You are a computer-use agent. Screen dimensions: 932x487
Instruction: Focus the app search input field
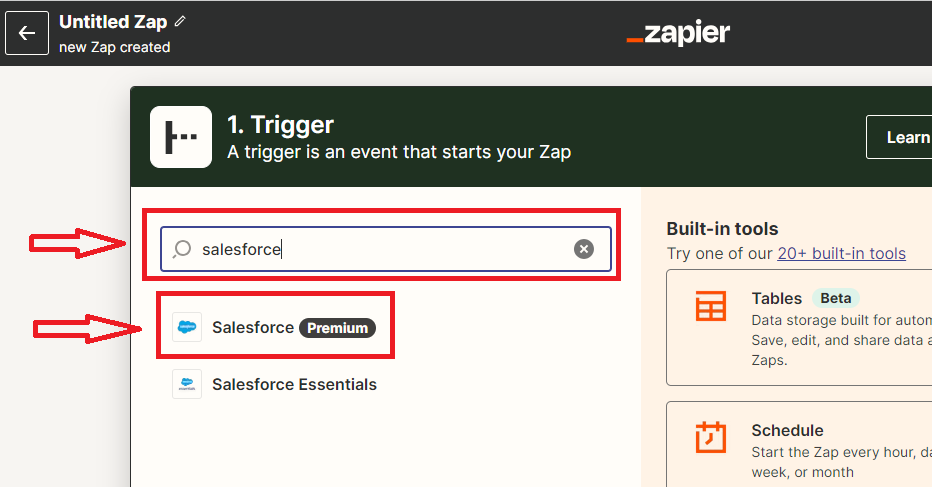386,249
